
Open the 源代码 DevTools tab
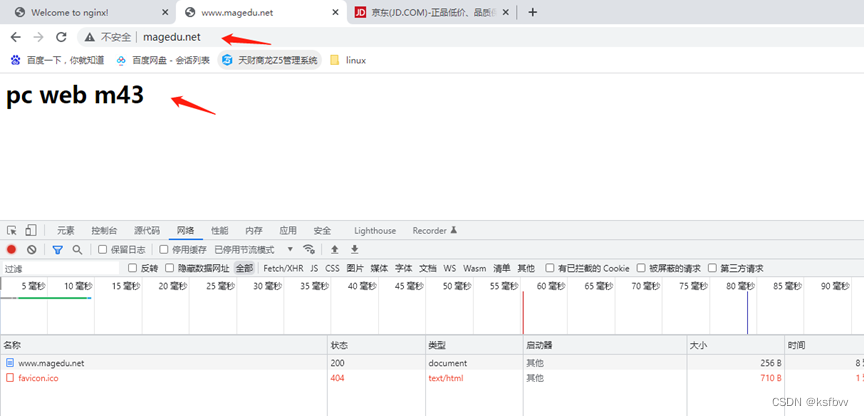[x=147, y=231]
